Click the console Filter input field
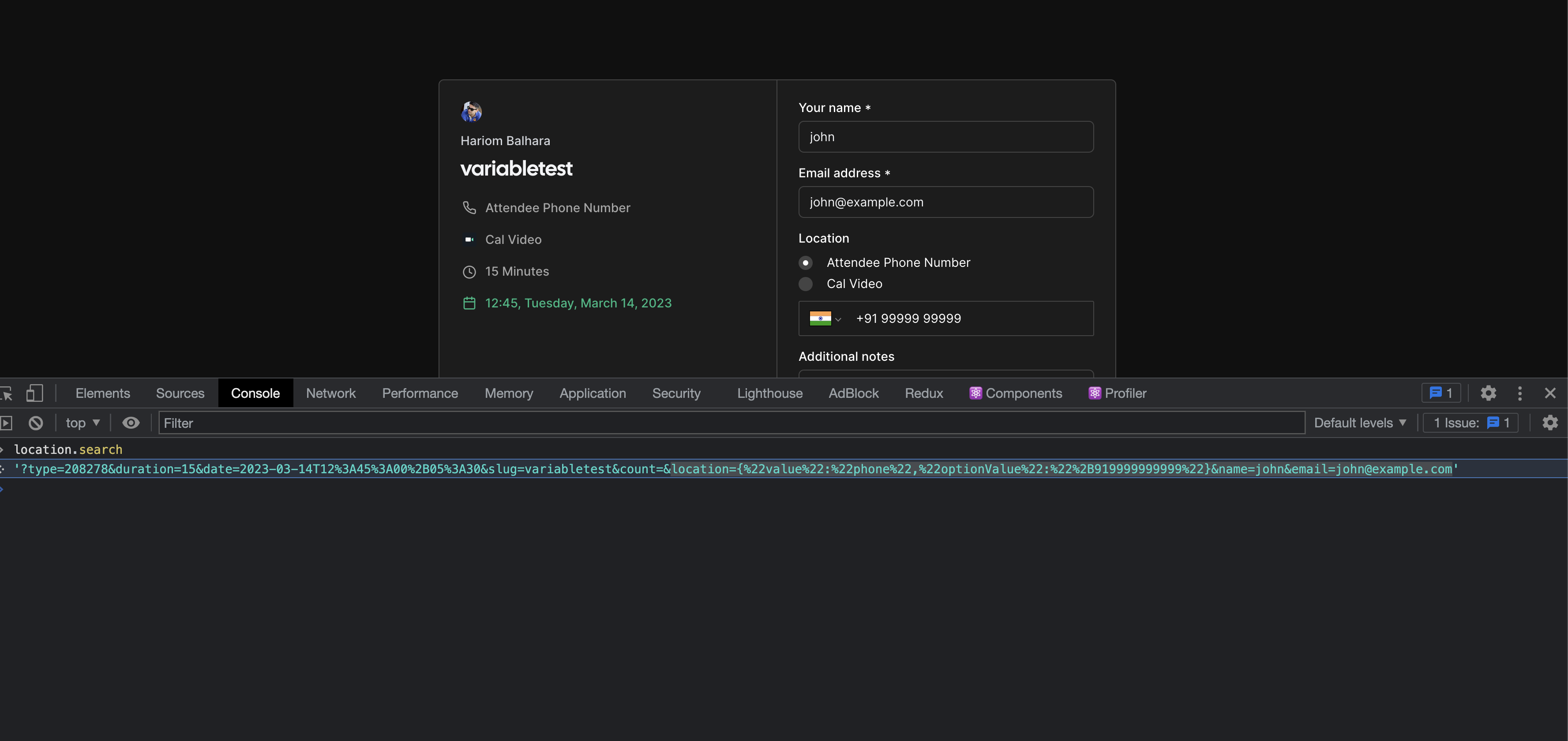Viewport: 1568px width, 741px height. click(426, 423)
